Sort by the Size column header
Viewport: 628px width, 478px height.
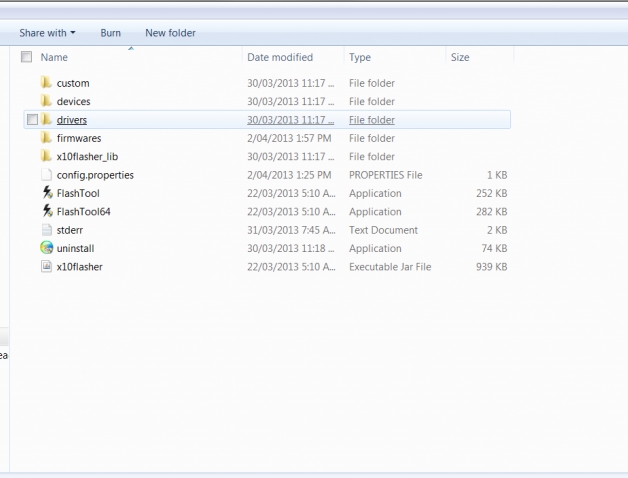point(460,57)
